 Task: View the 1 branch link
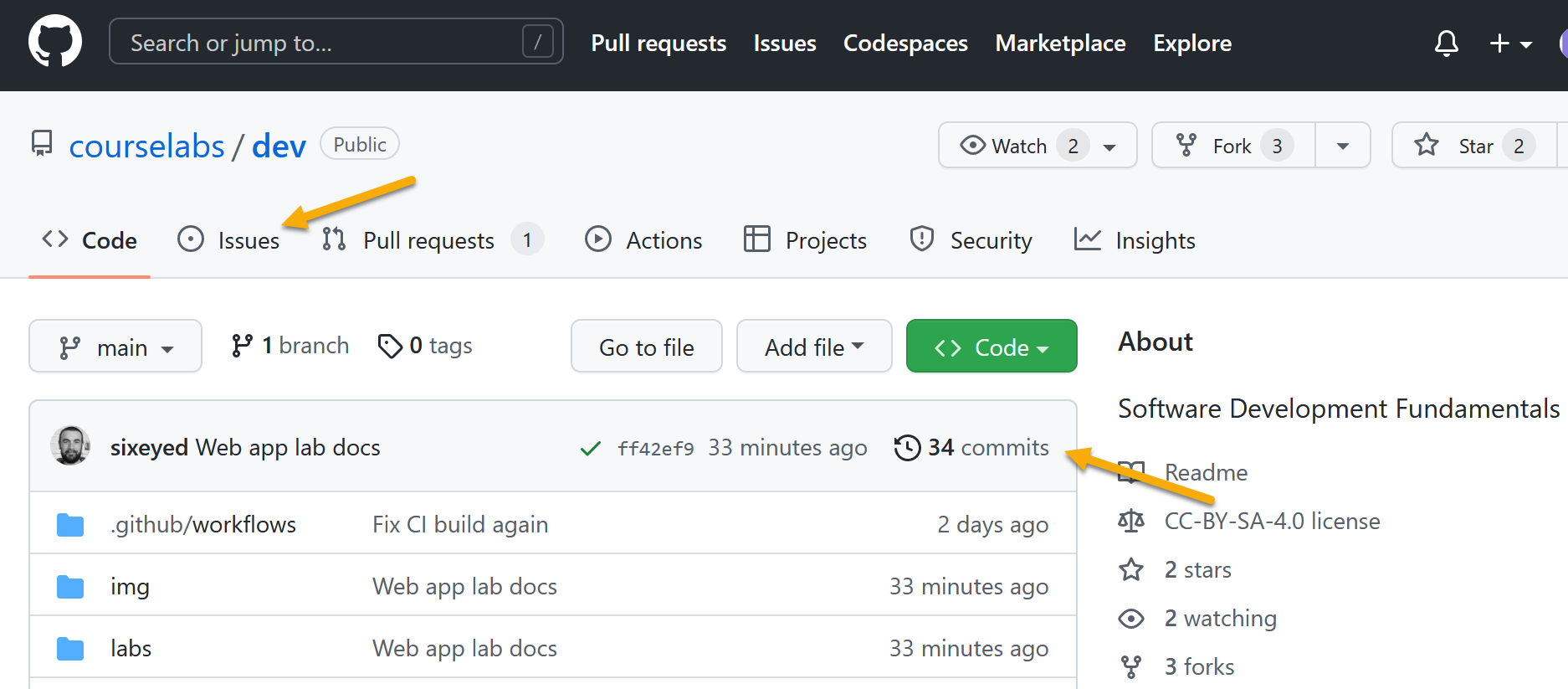click(290, 346)
